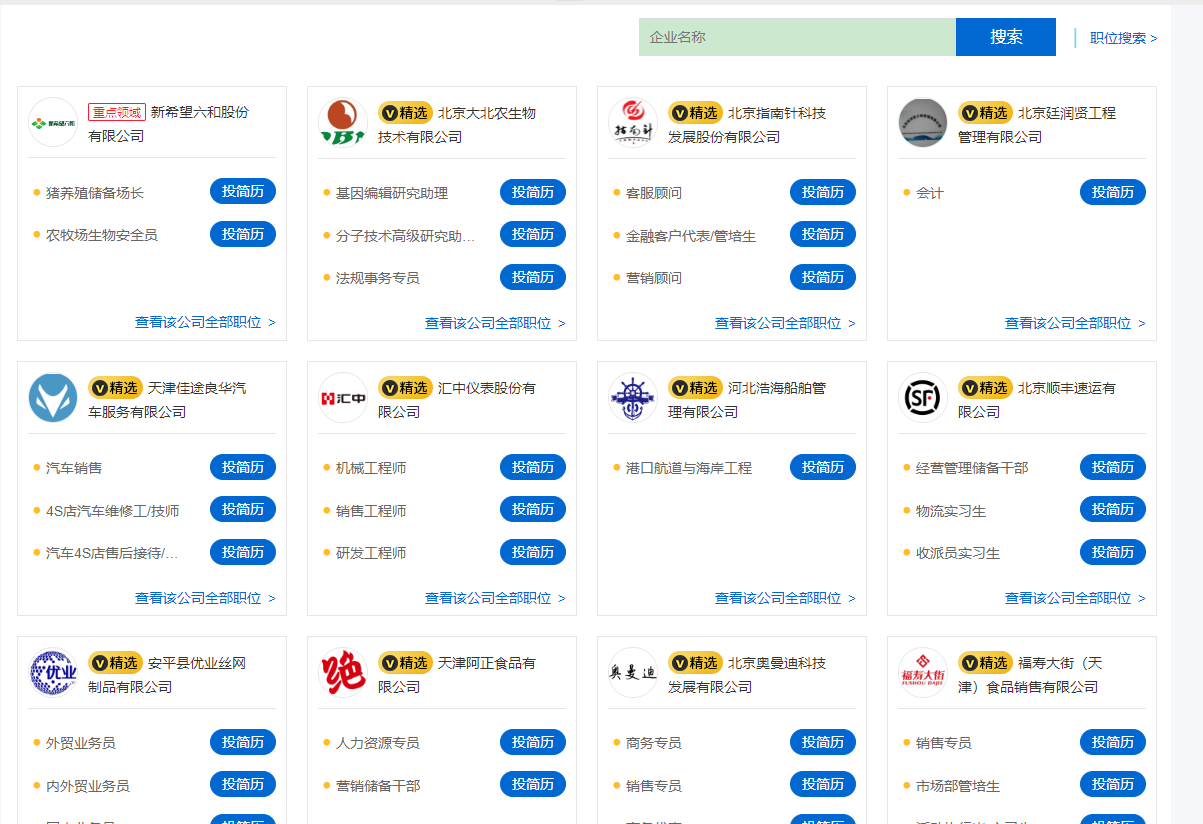Click the 安平县优业丝网 company logo
Image resolution: width=1203 pixels, height=824 pixels.
click(x=53, y=673)
